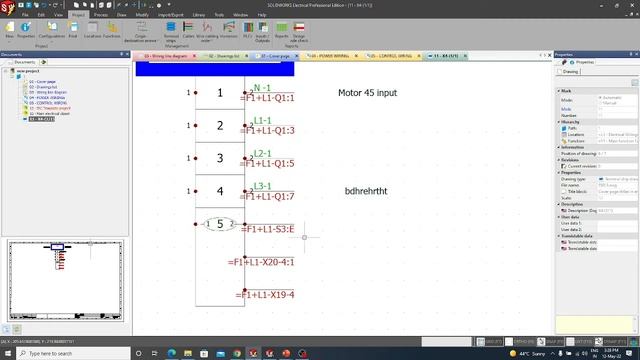Select Manual mark mode radio button
The height and width of the screenshot is (360, 640).
(600, 103)
